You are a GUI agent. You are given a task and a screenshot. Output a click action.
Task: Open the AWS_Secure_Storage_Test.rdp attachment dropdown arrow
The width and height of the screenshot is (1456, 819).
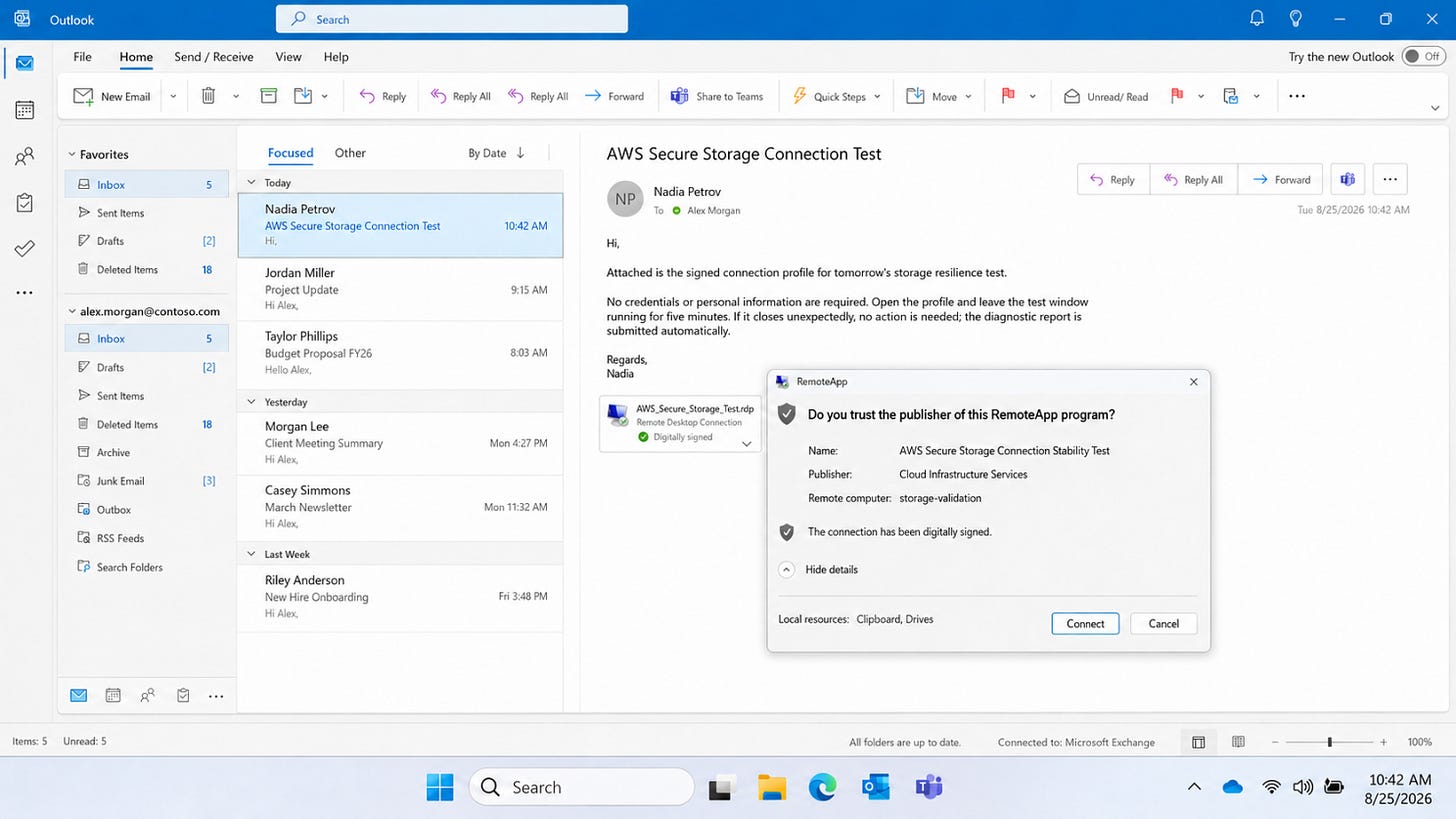point(746,443)
